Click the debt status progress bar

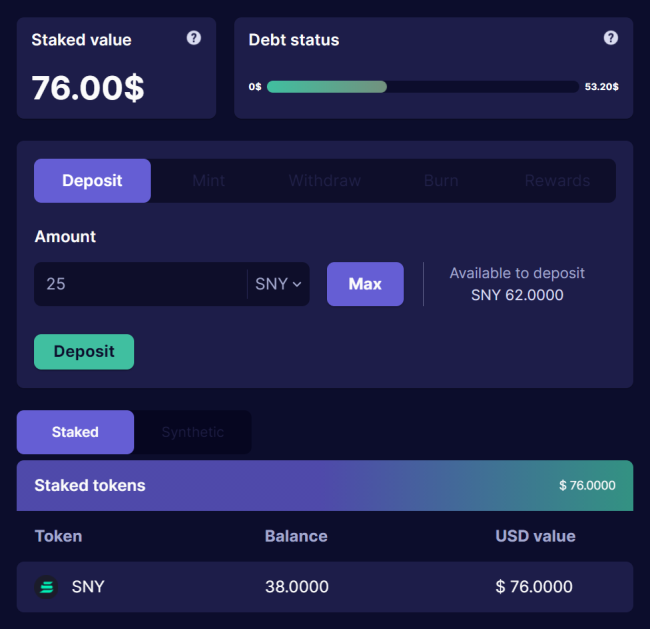(422, 87)
